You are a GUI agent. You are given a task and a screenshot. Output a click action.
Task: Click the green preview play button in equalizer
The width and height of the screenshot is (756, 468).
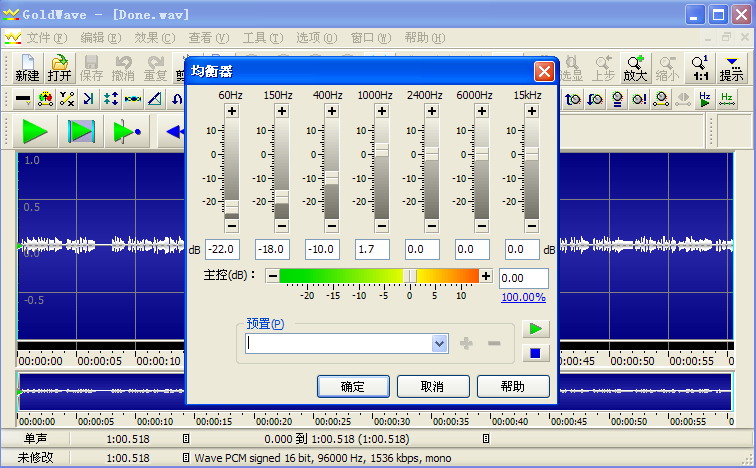click(535, 329)
